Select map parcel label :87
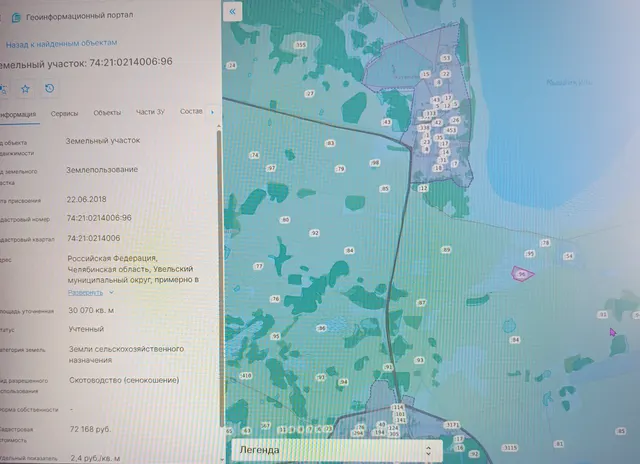The width and height of the screenshot is (640, 464). 422,303
